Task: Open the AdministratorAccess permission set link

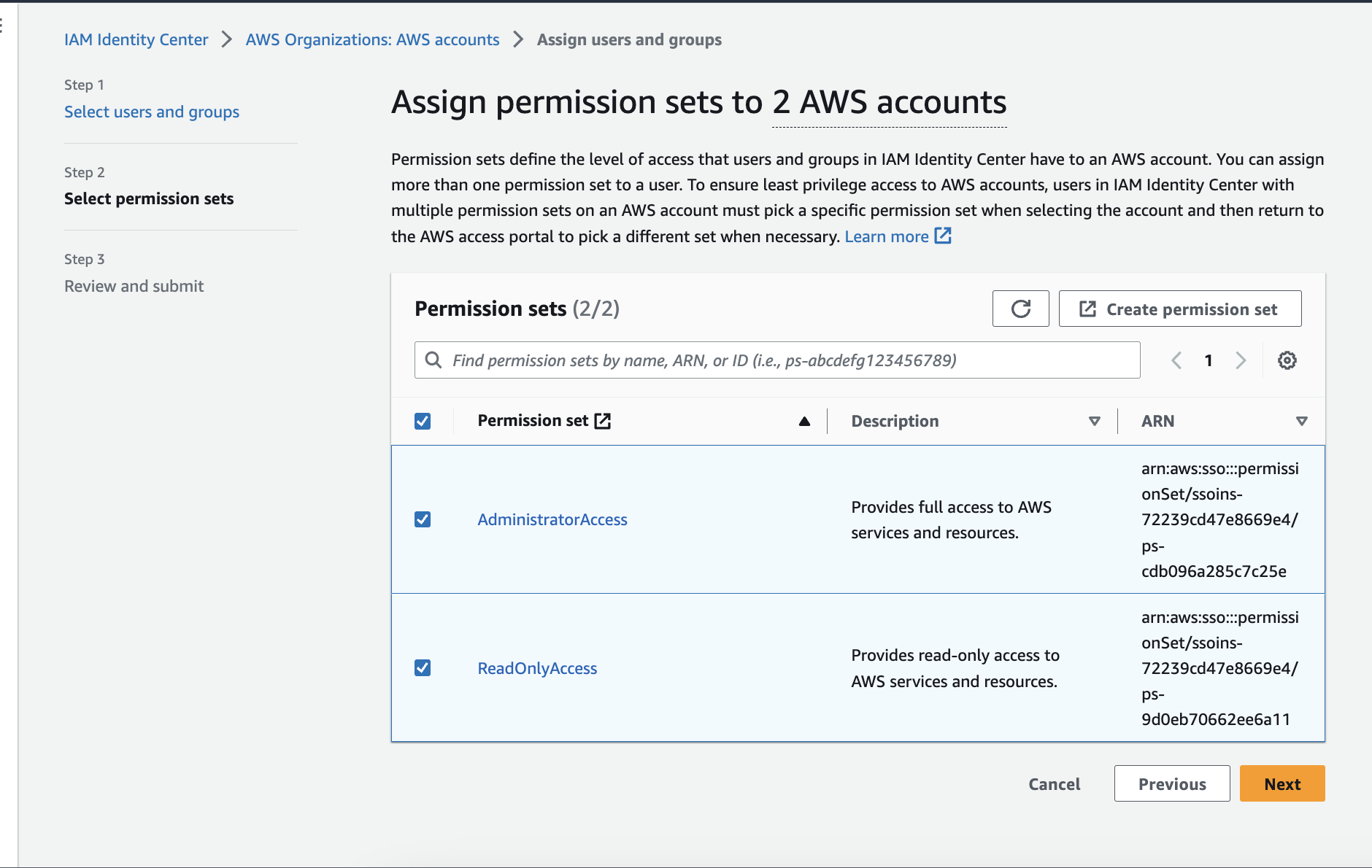Action: [x=552, y=519]
